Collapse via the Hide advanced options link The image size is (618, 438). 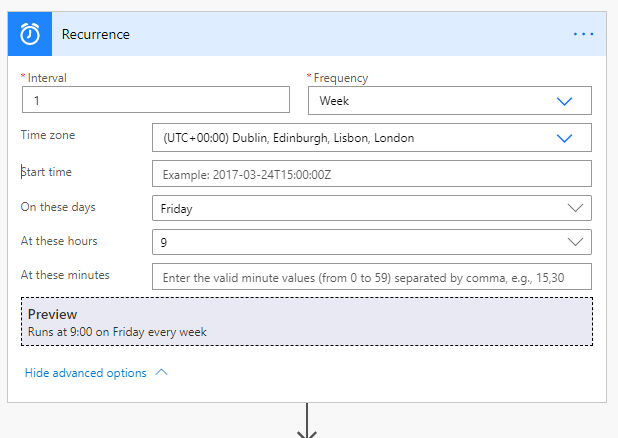click(86, 373)
